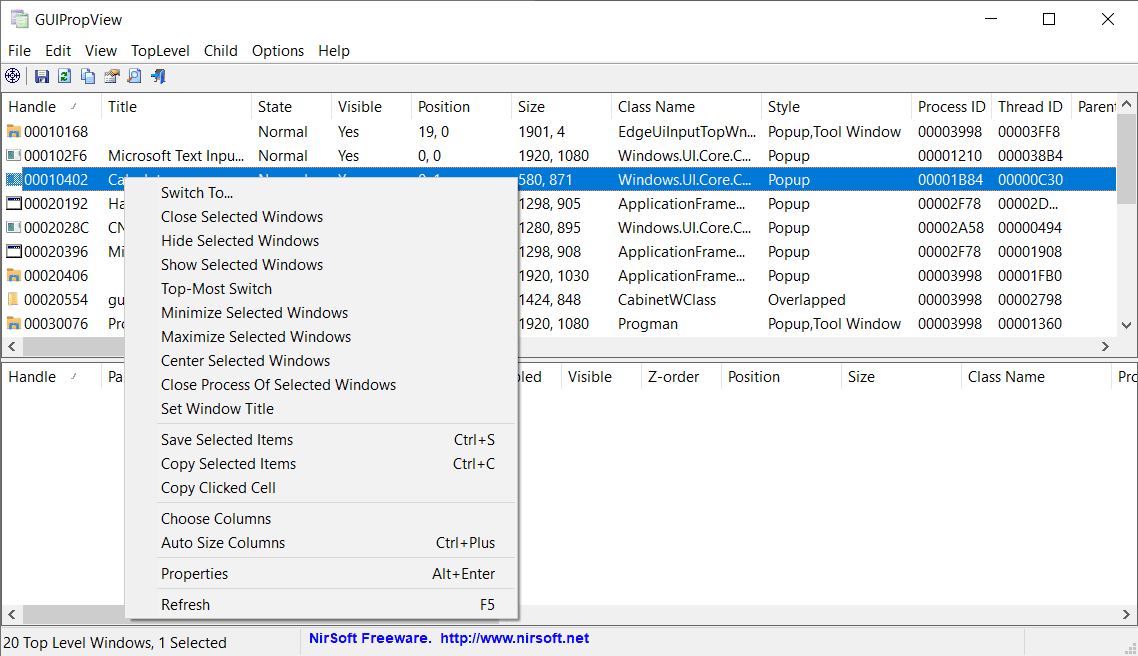Click the icon beside handle 00010168
Screen dimensions: 1138x656
[x=13, y=131]
